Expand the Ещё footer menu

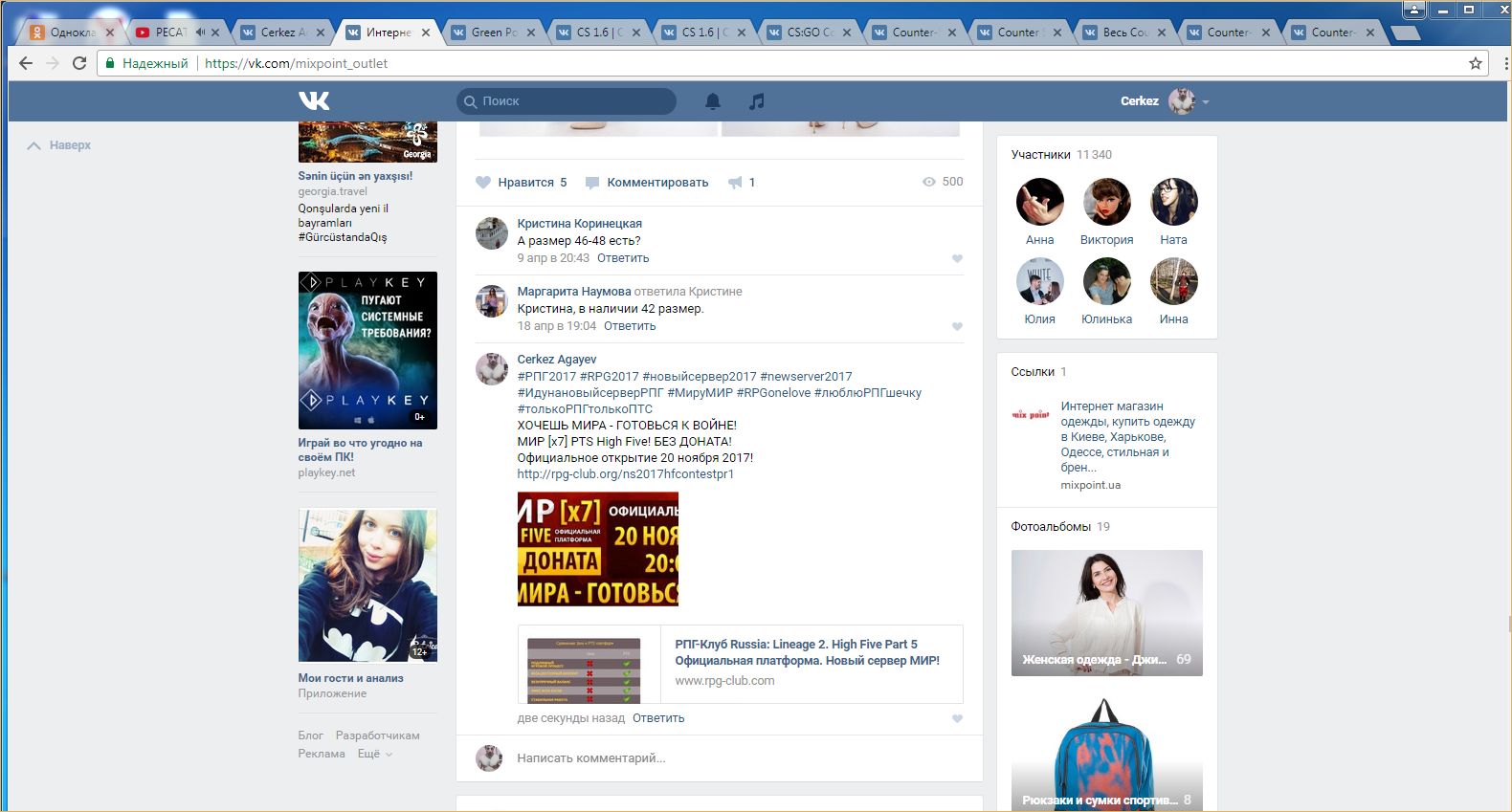[374, 754]
